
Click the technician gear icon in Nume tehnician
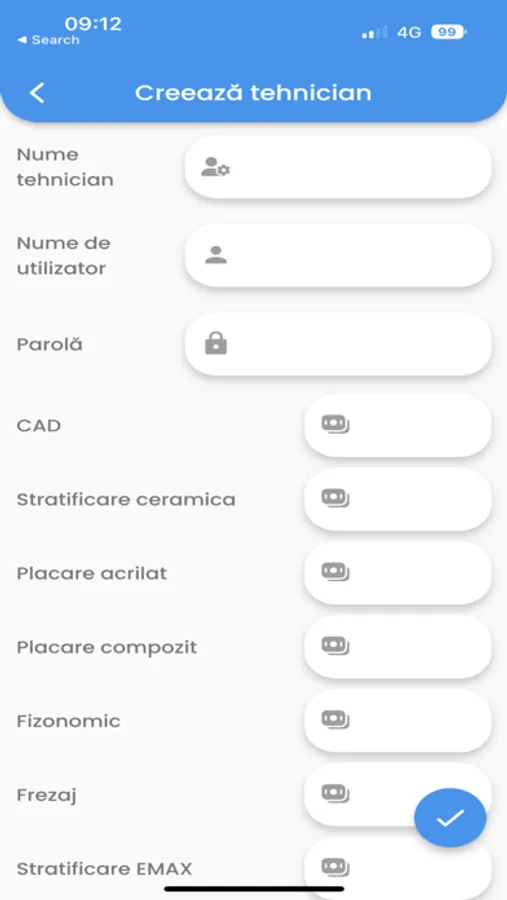[215, 167]
